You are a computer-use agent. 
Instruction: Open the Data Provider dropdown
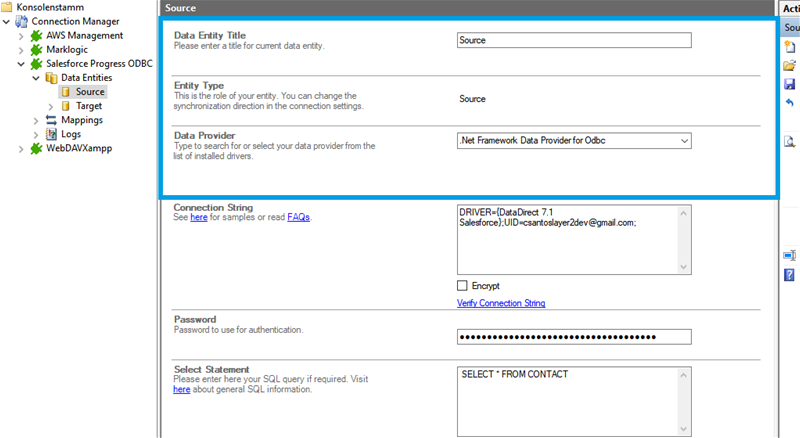tap(684, 141)
